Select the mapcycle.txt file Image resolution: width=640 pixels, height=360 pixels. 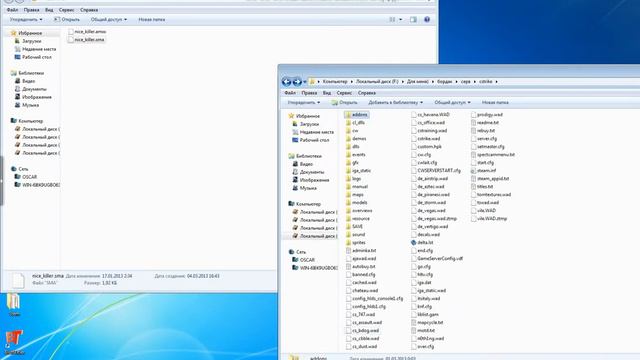pos(427,322)
